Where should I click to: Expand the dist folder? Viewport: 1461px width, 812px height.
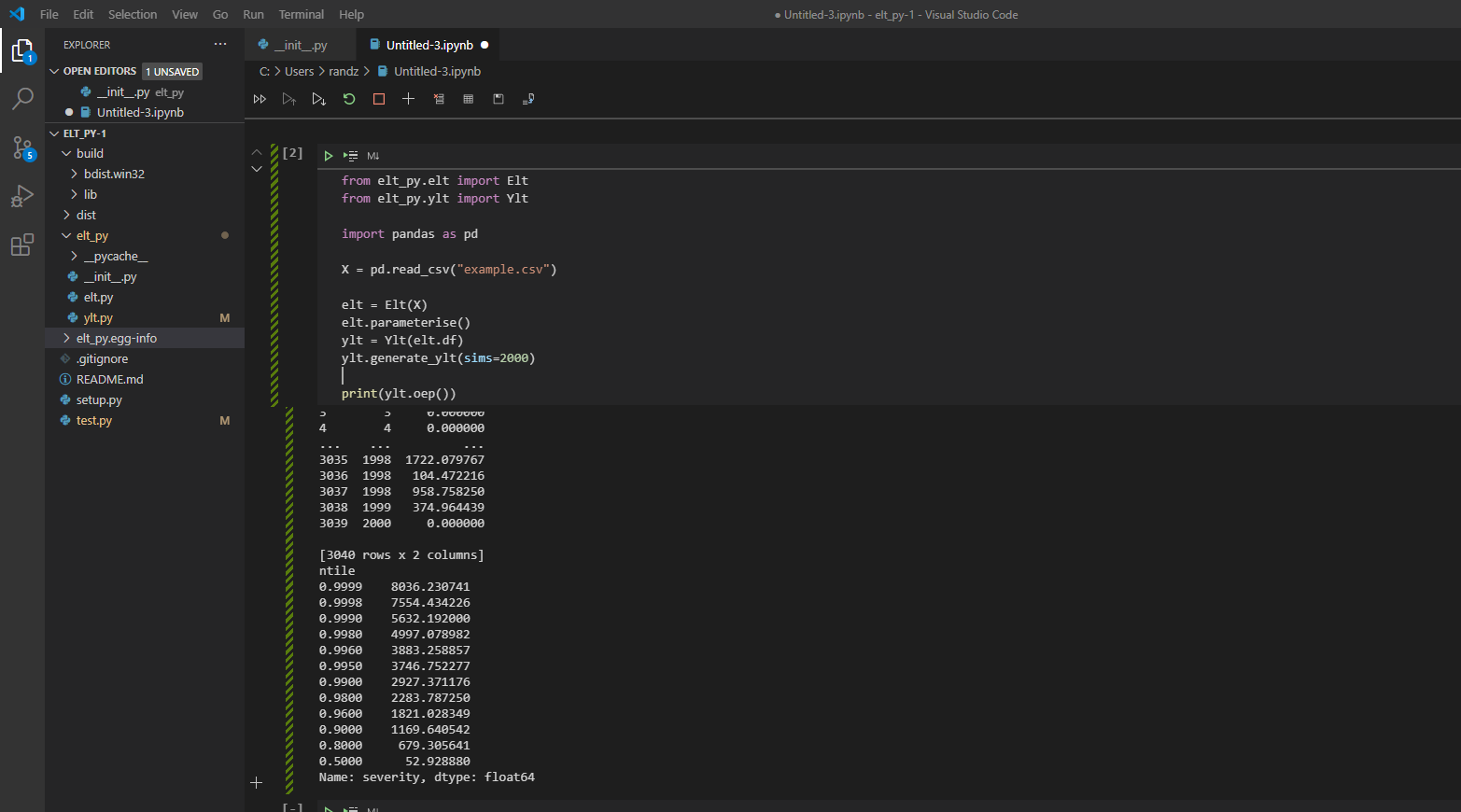(x=66, y=215)
